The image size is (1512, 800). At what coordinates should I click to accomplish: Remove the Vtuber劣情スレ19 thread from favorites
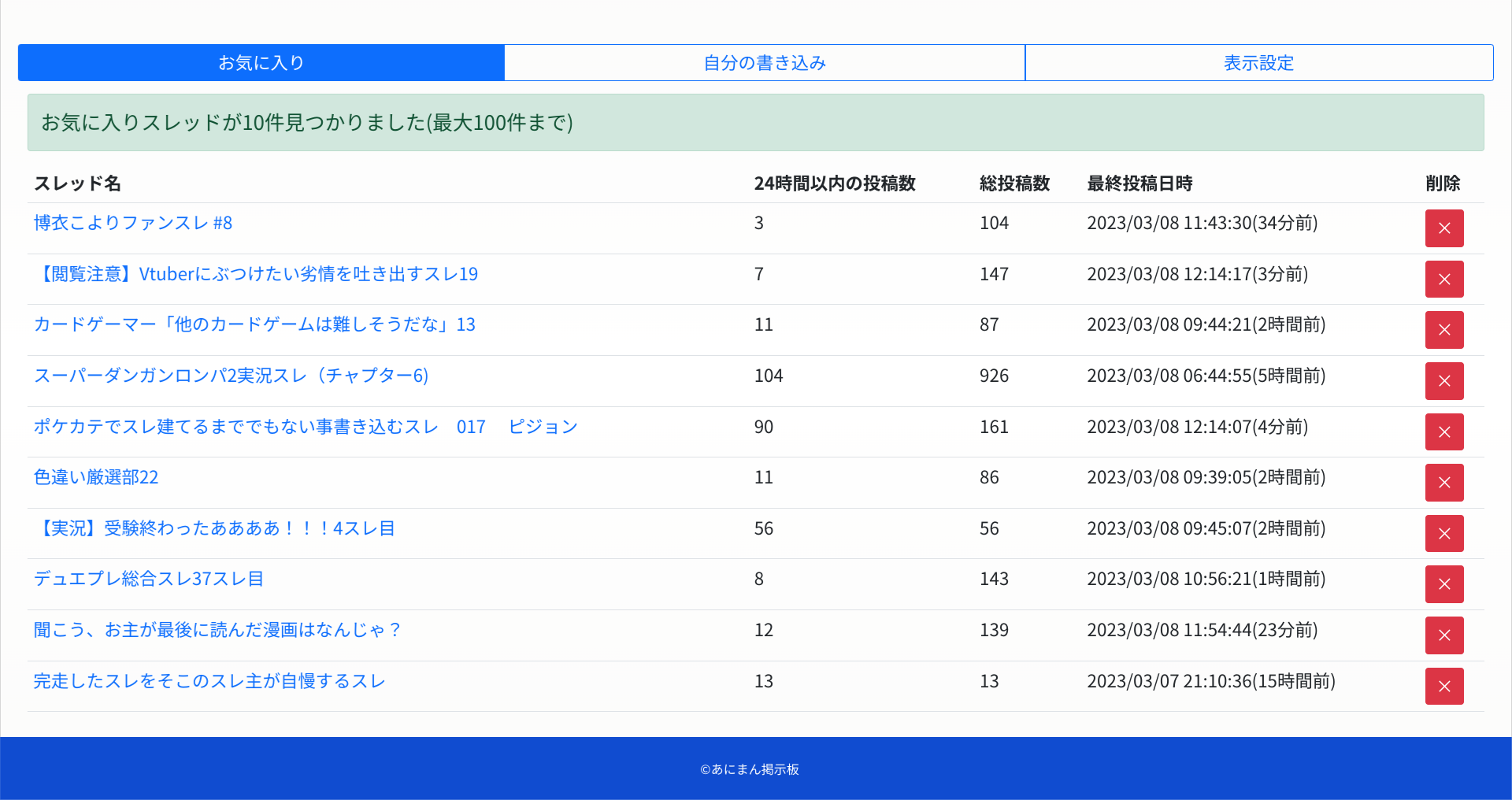[1443, 280]
